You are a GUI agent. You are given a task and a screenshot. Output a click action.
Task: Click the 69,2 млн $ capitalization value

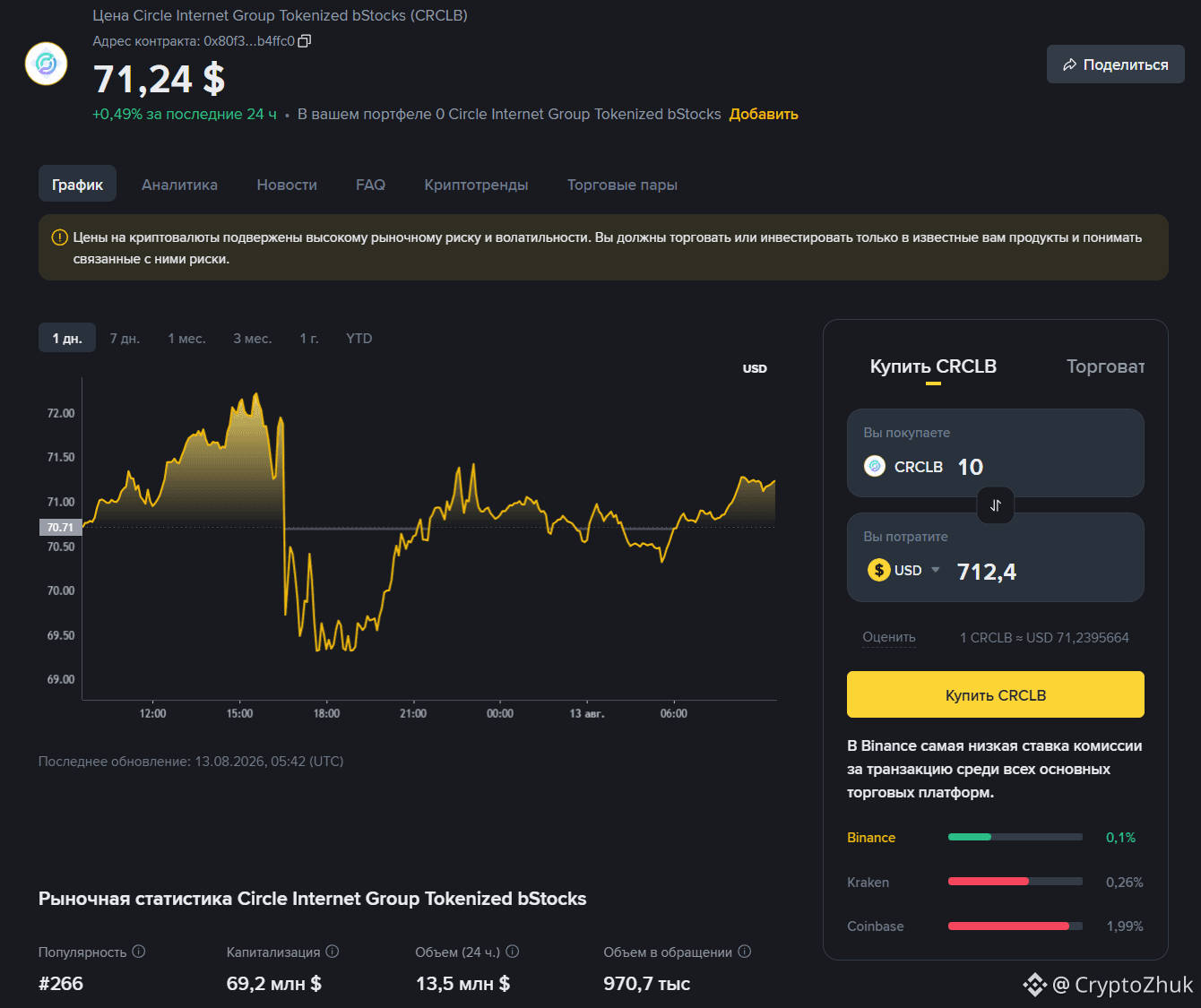coord(274,983)
